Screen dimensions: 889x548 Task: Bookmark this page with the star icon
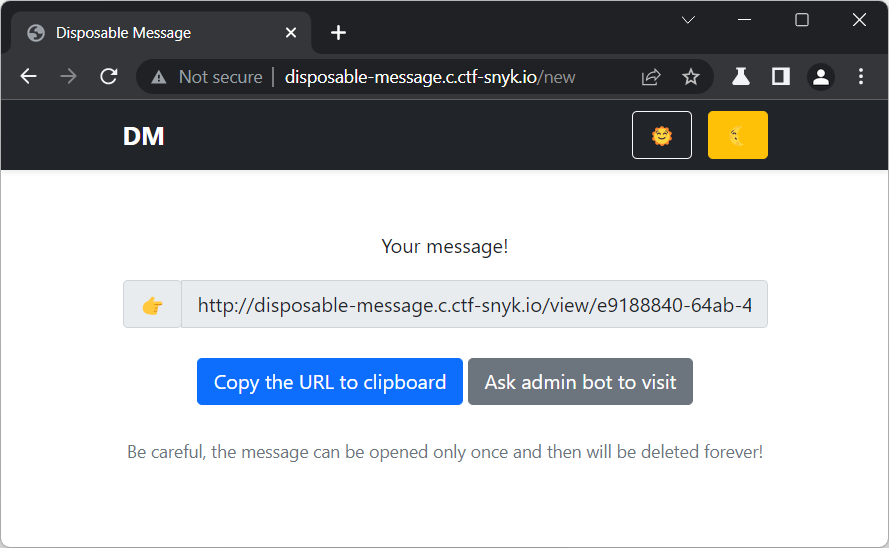click(690, 77)
